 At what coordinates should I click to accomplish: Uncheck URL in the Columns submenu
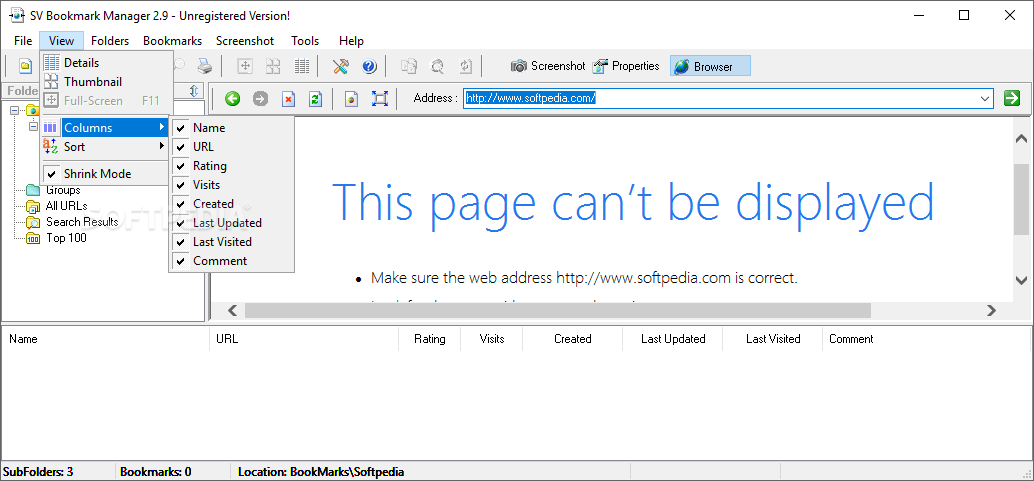tap(231, 146)
